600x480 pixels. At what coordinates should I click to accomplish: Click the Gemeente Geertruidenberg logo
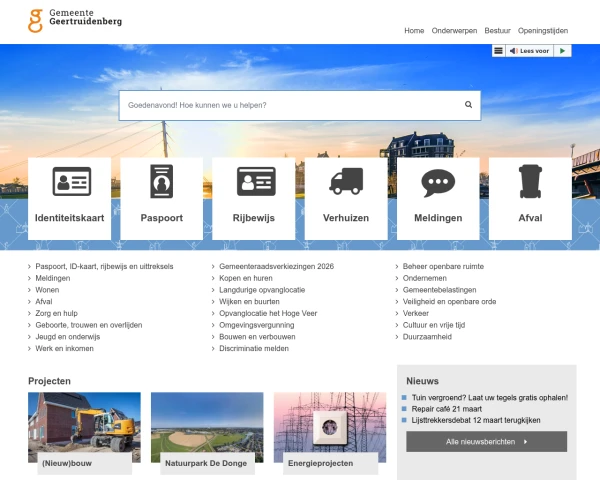click(75, 20)
